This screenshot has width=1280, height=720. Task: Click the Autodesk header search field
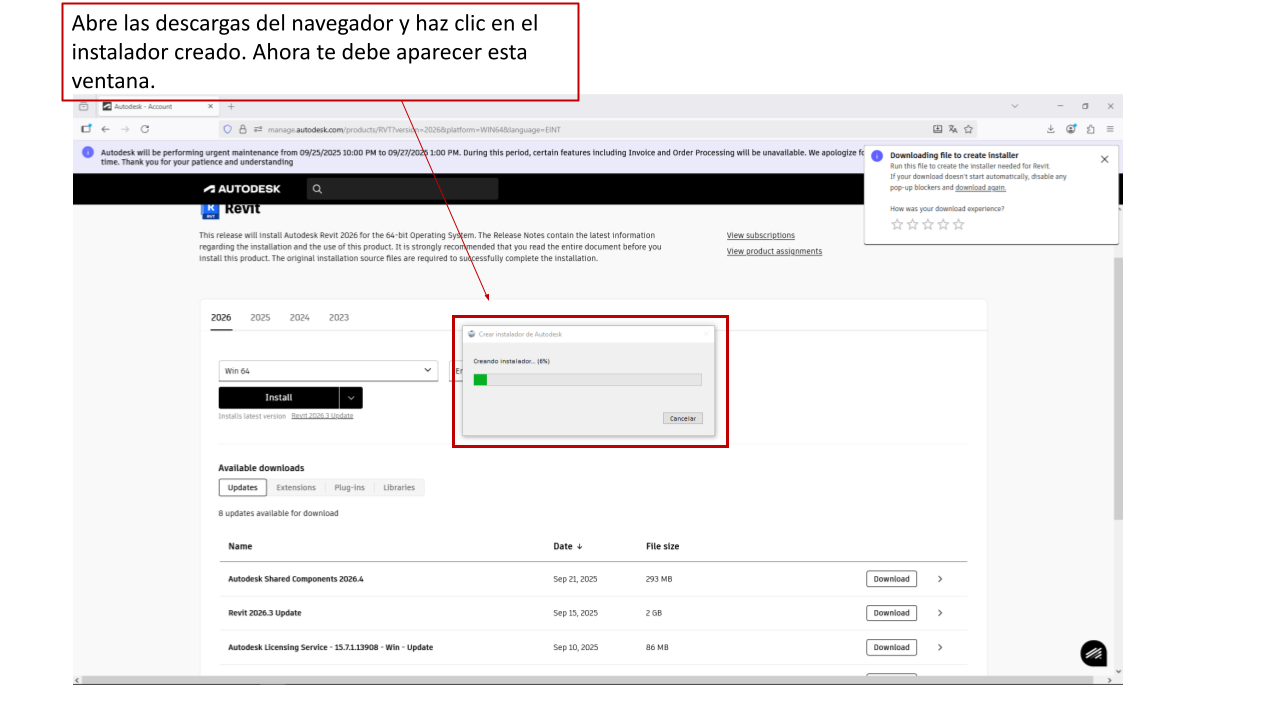pyautogui.click(x=402, y=188)
